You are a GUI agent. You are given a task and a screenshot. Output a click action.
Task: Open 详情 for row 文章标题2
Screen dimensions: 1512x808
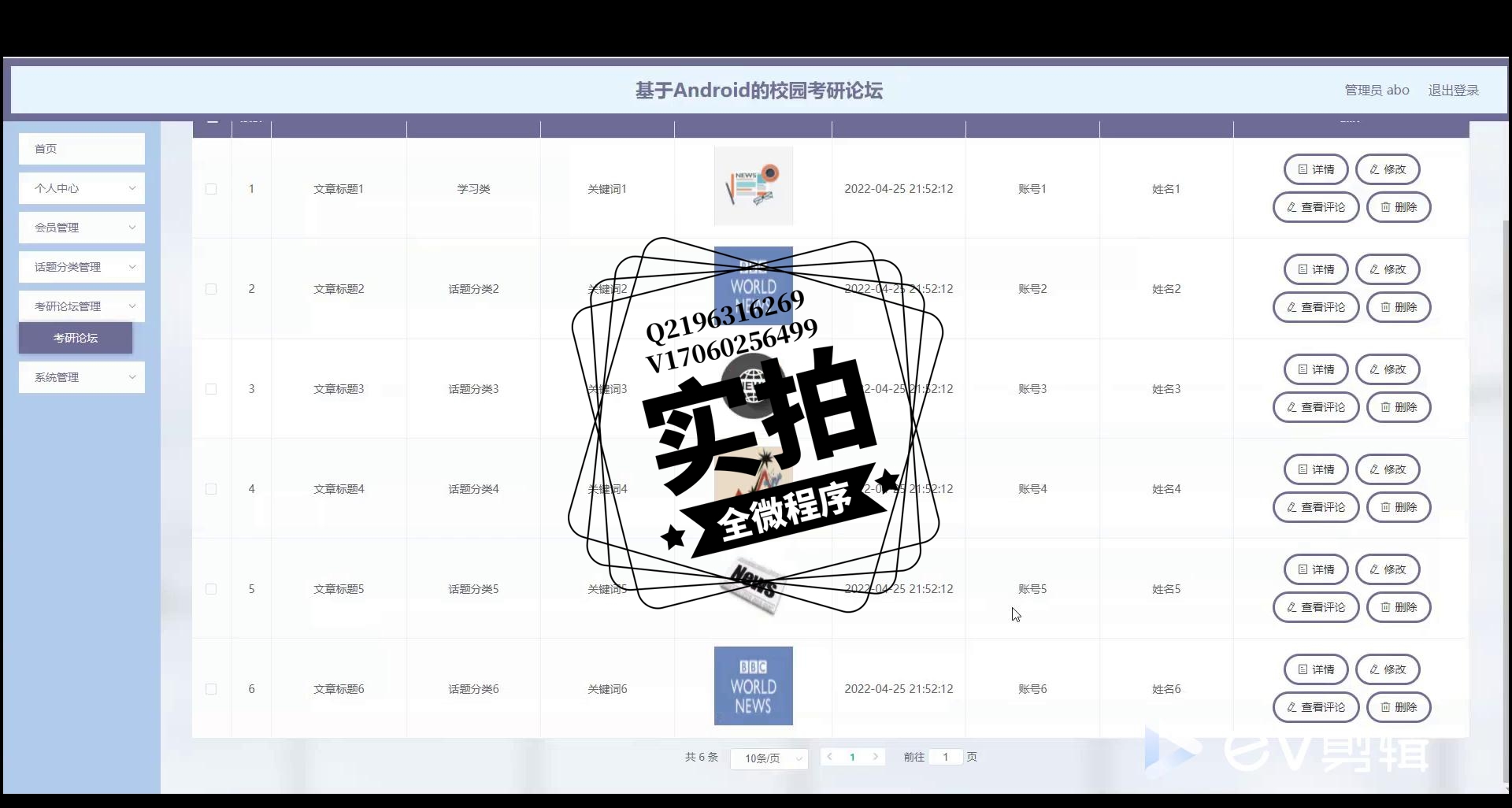point(1316,269)
